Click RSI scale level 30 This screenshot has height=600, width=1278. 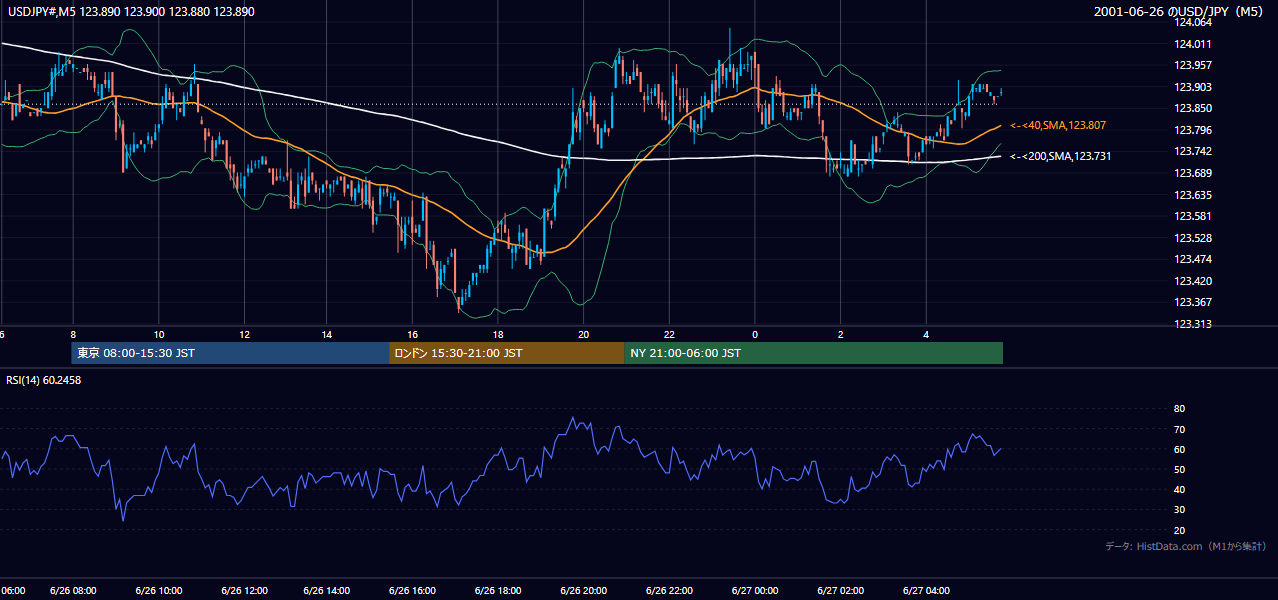pyautogui.click(x=1179, y=510)
